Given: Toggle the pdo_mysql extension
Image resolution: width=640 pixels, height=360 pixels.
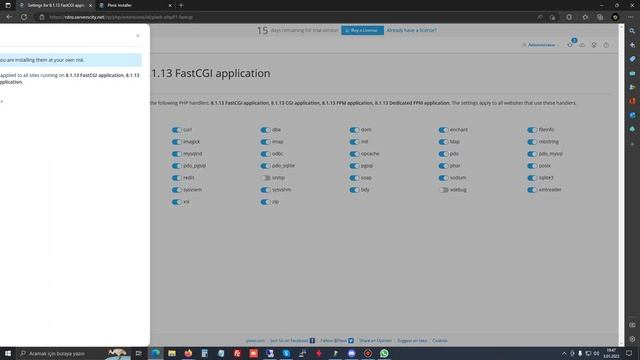Looking at the screenshot, I should tap(532, 154).
